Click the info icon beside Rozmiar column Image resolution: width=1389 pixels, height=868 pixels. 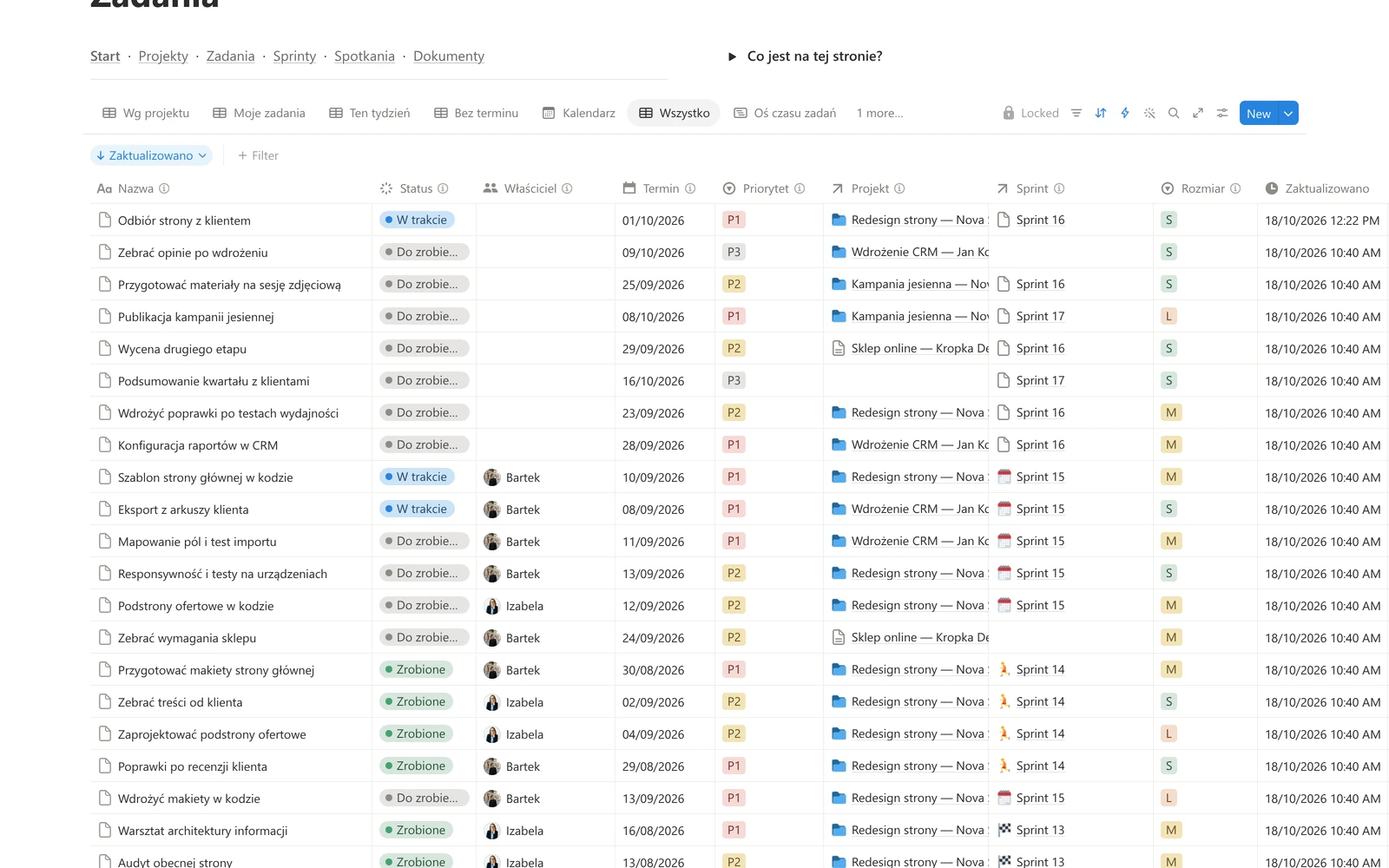(x=1235, y=188)
